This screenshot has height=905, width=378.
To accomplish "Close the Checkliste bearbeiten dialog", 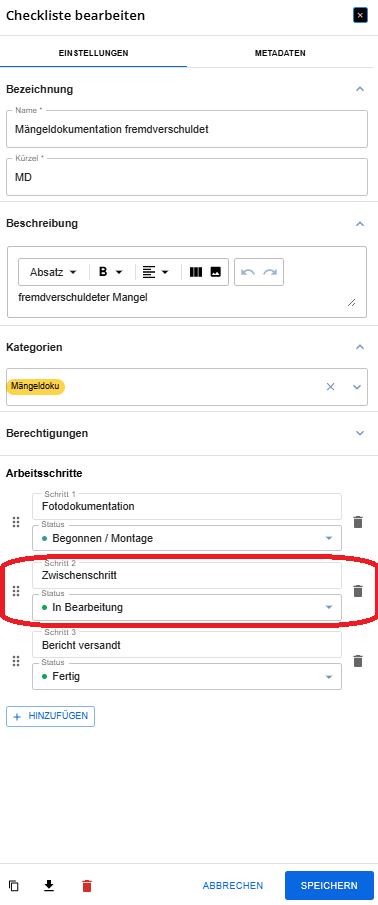I will click(360, 16).
